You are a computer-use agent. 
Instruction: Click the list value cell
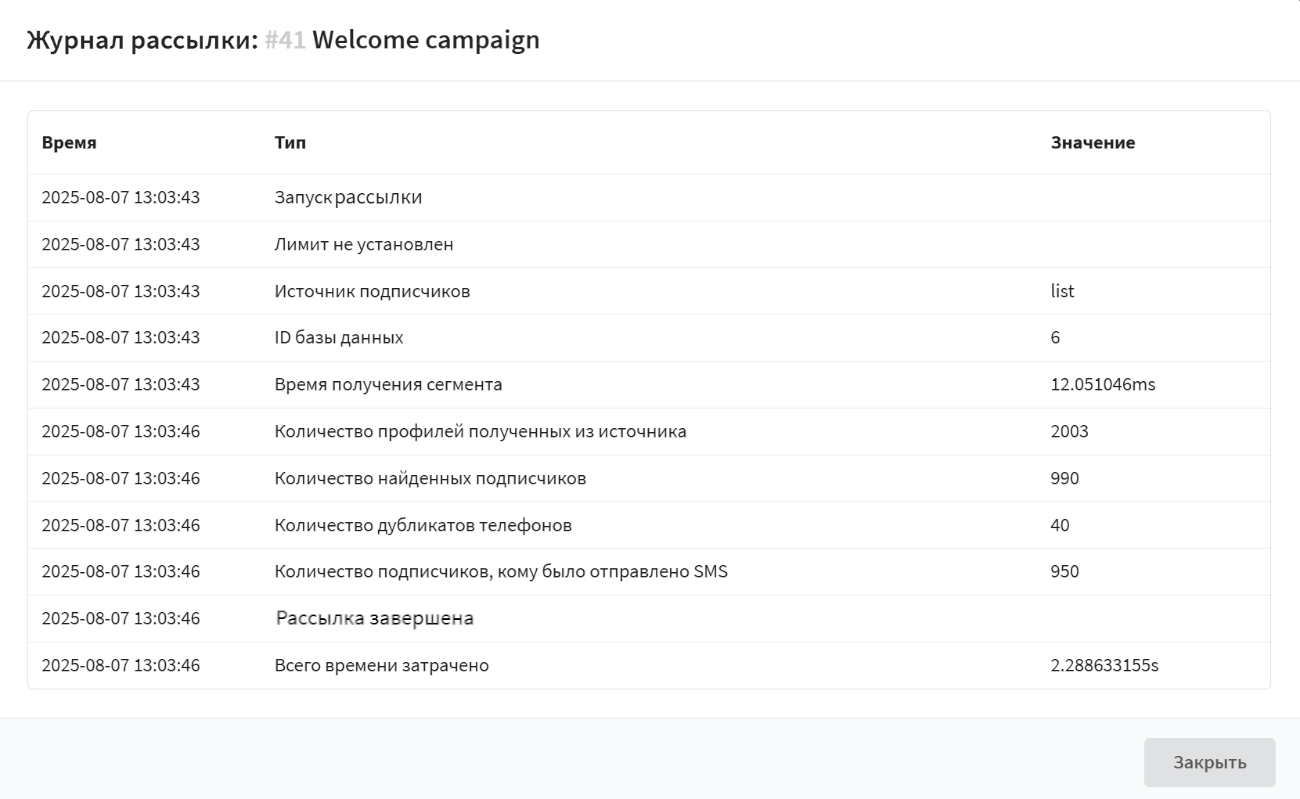pos(1062,291)
